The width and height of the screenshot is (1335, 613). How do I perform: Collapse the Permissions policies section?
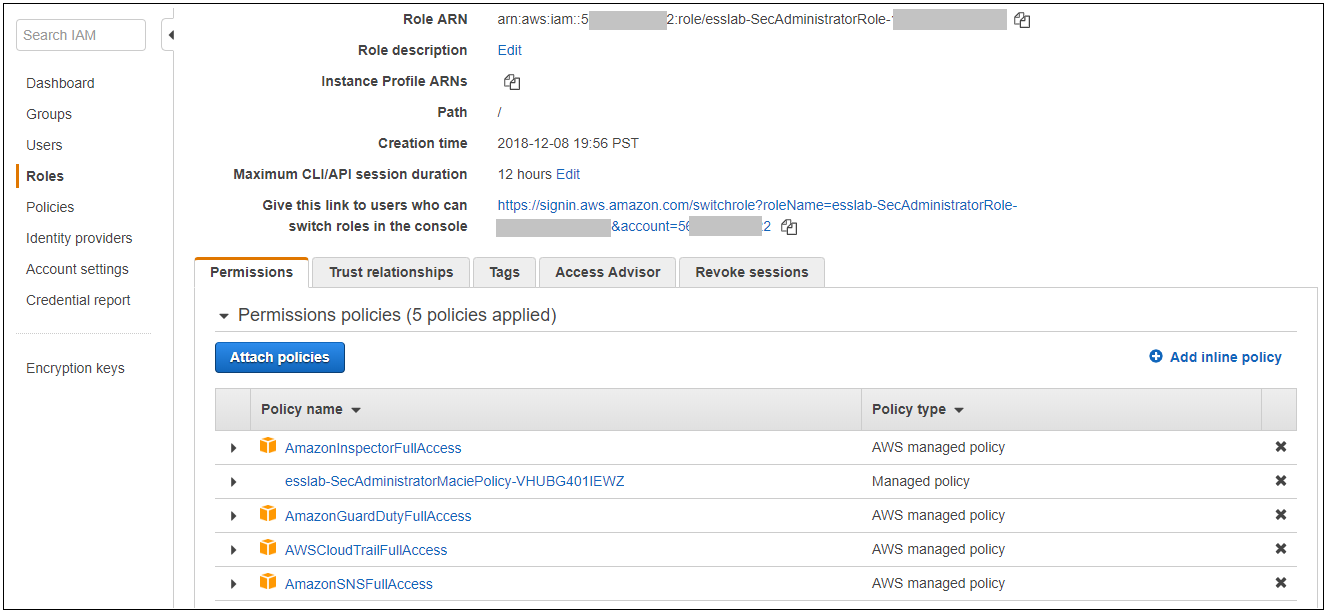[x=224, y=316]
